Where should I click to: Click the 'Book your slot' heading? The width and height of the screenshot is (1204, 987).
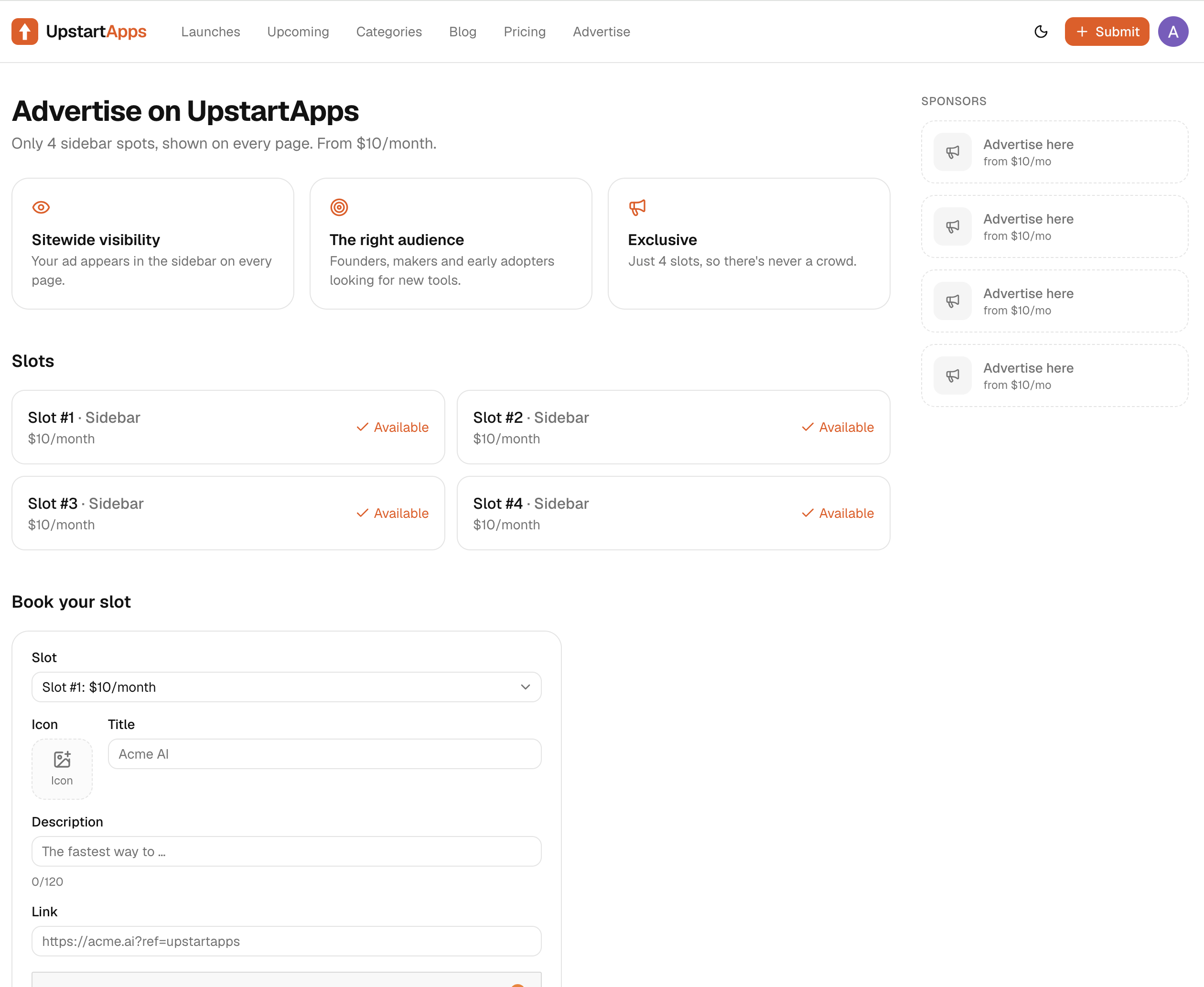coord(71,601)
